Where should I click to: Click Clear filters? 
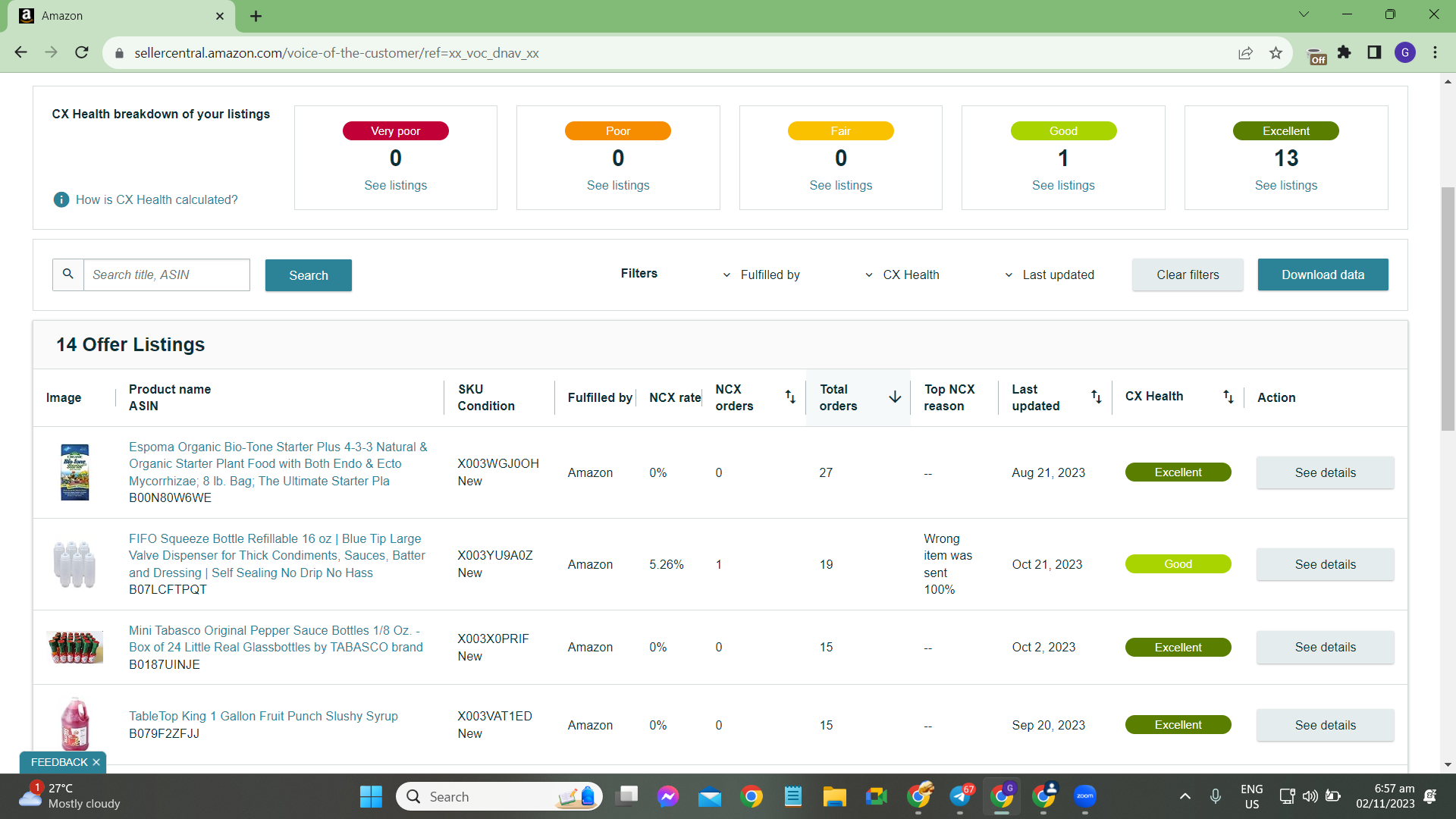[x=1188, y=275]
